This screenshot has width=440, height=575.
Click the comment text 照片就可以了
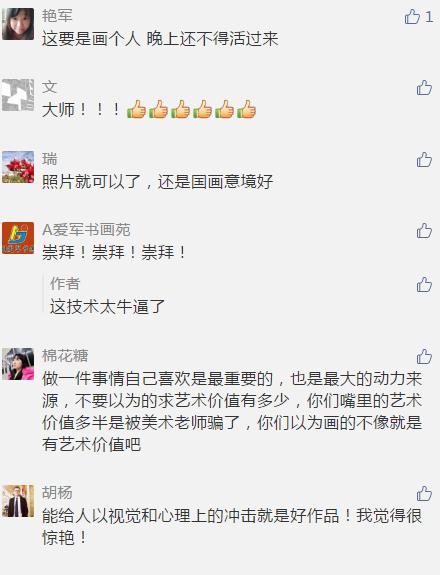click(92, 182)
